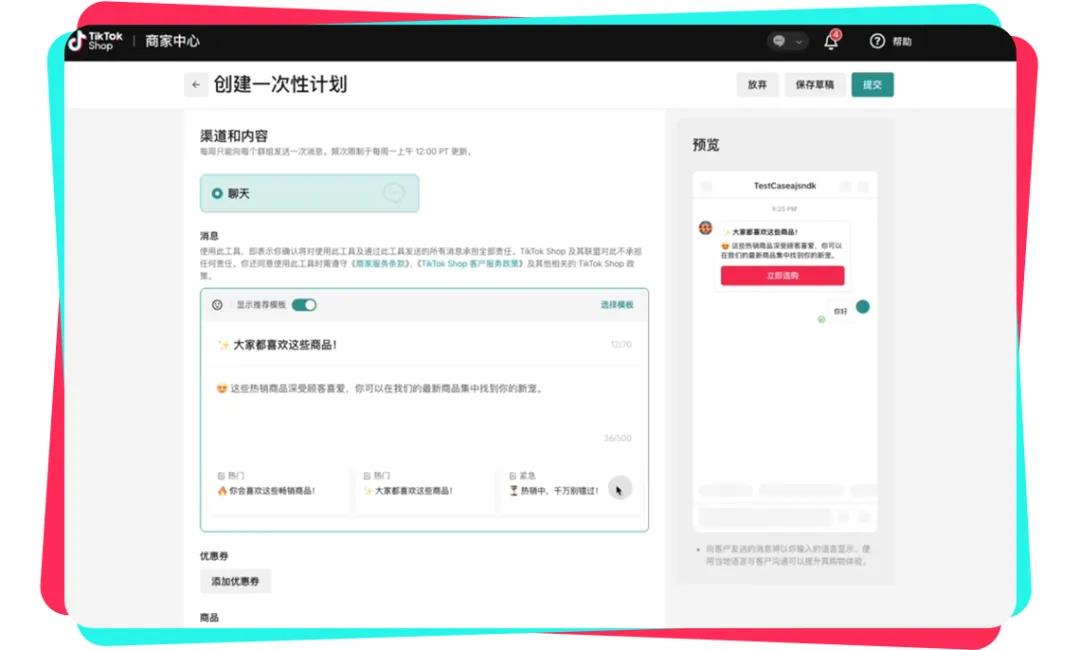Click the 你好 reply bubble in preview

[840, 311]
